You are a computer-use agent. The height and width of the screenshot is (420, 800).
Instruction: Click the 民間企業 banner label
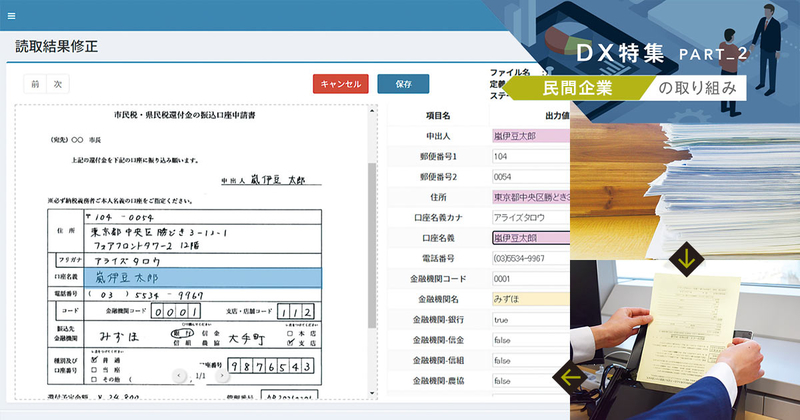577,88
